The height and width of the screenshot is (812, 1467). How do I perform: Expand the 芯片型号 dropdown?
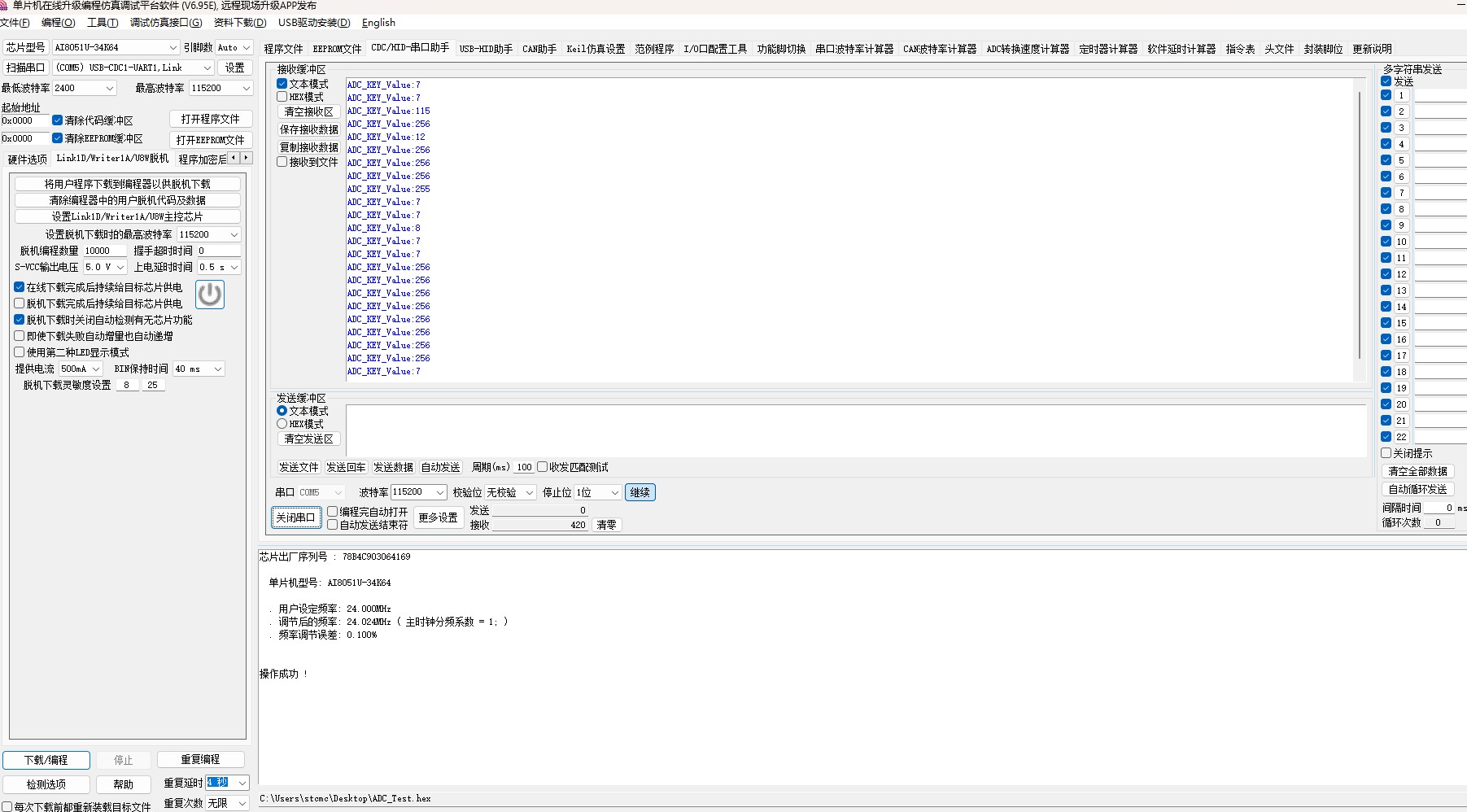tap(172, 48)
